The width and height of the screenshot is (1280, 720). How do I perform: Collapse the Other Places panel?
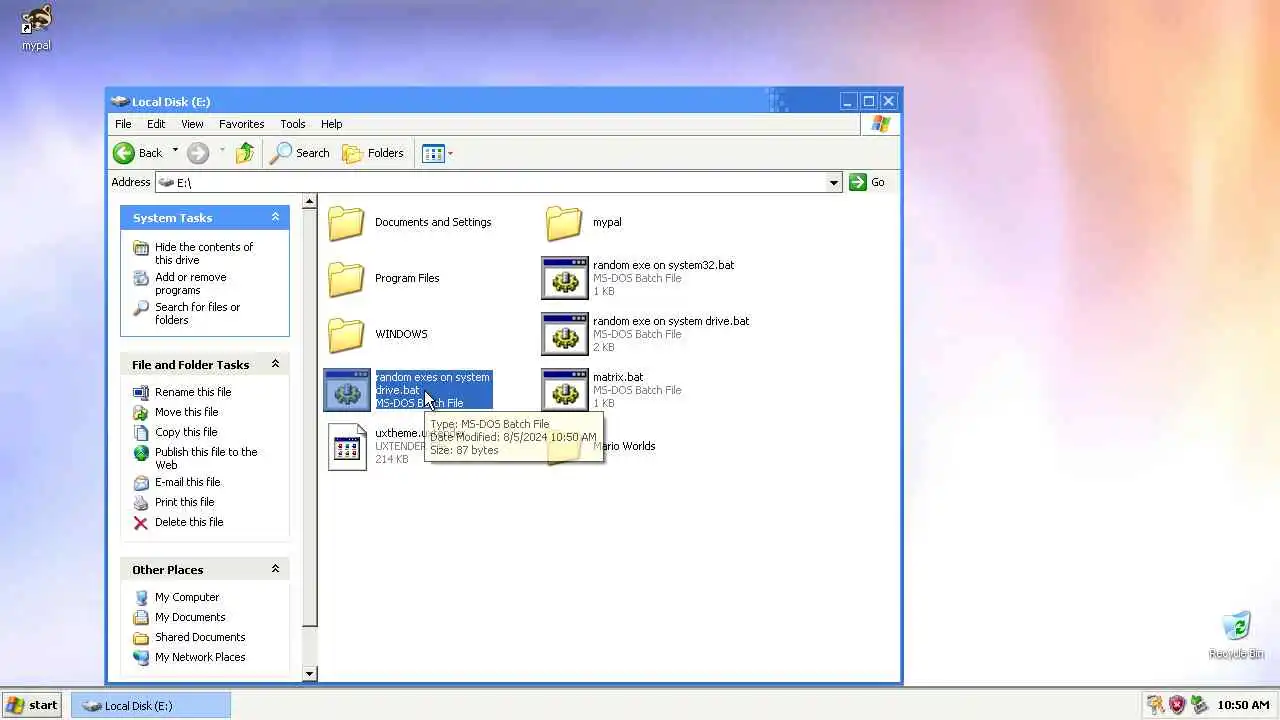point(275,569)
